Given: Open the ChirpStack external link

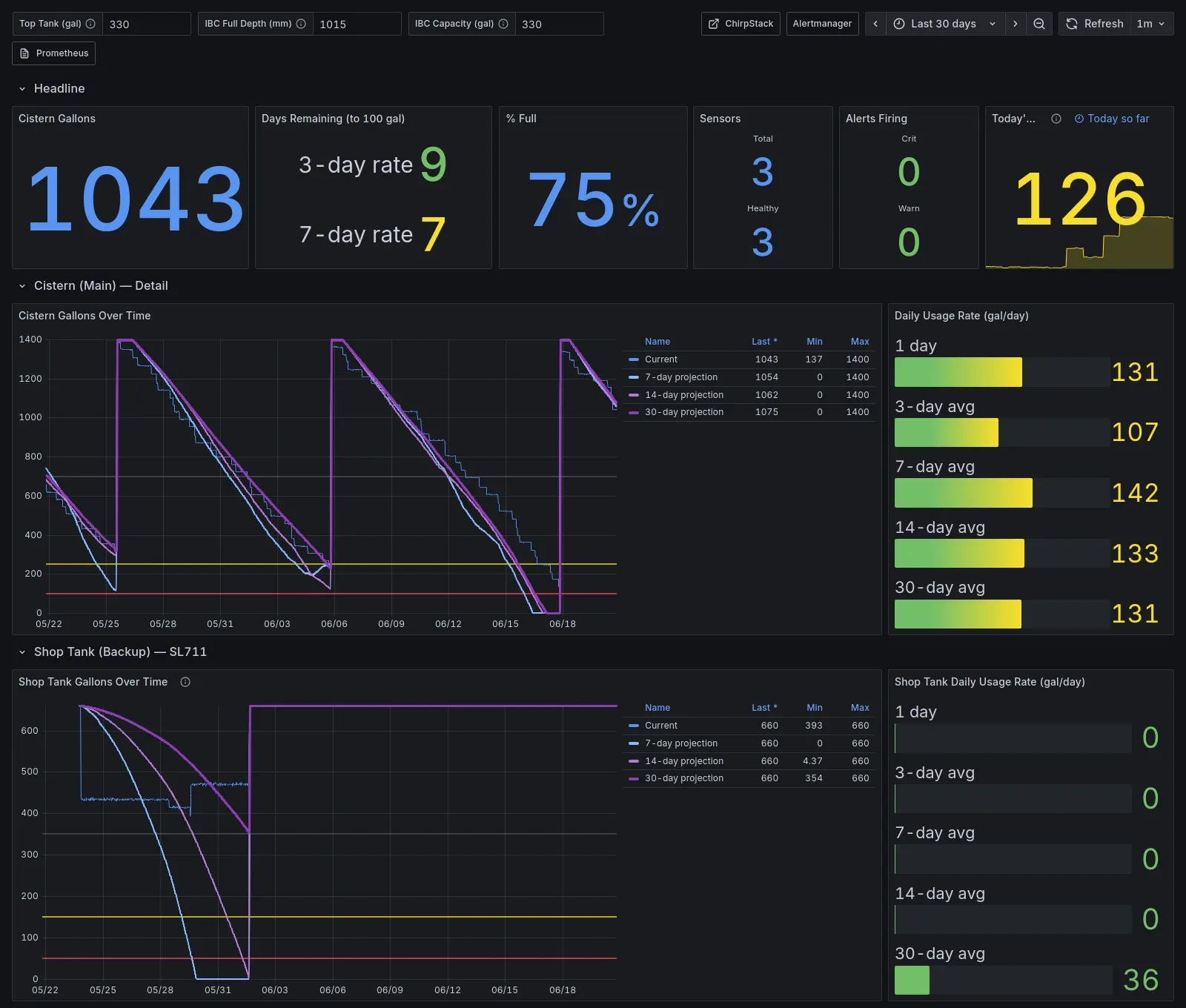Looking at the screenshot, I should click(x=741, y=24).
